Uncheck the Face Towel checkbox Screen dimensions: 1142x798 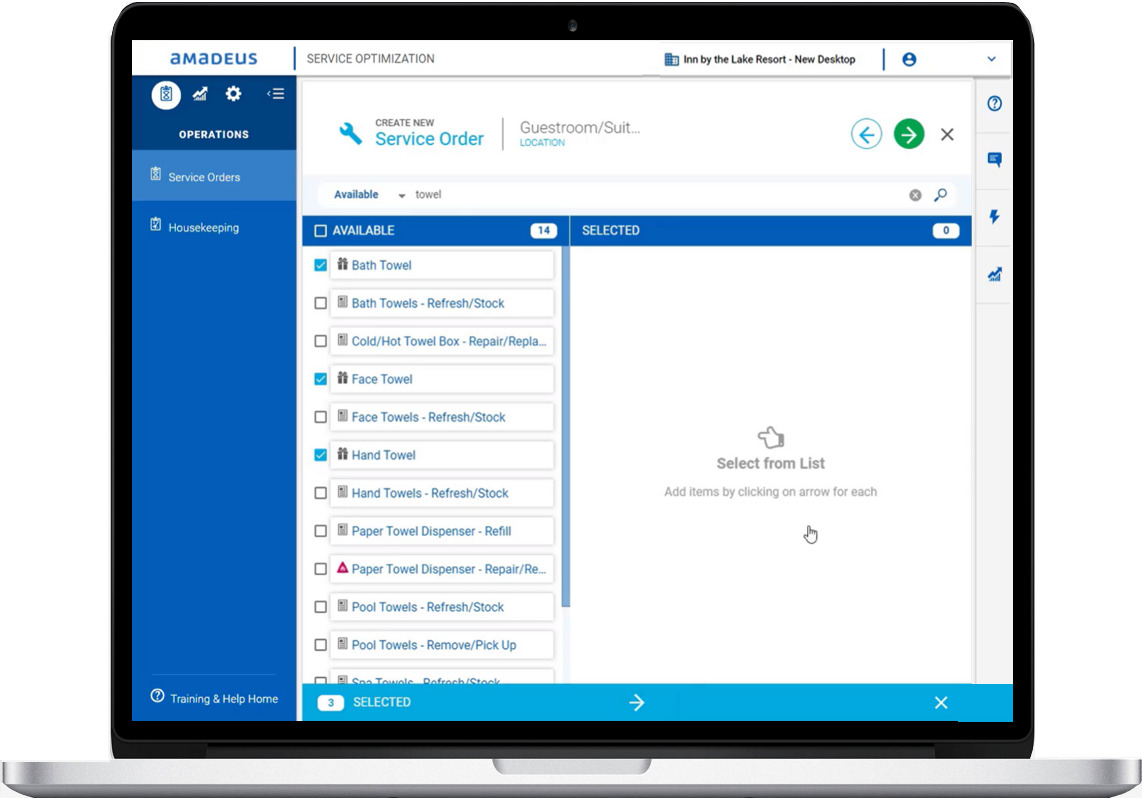pos(320,379)
